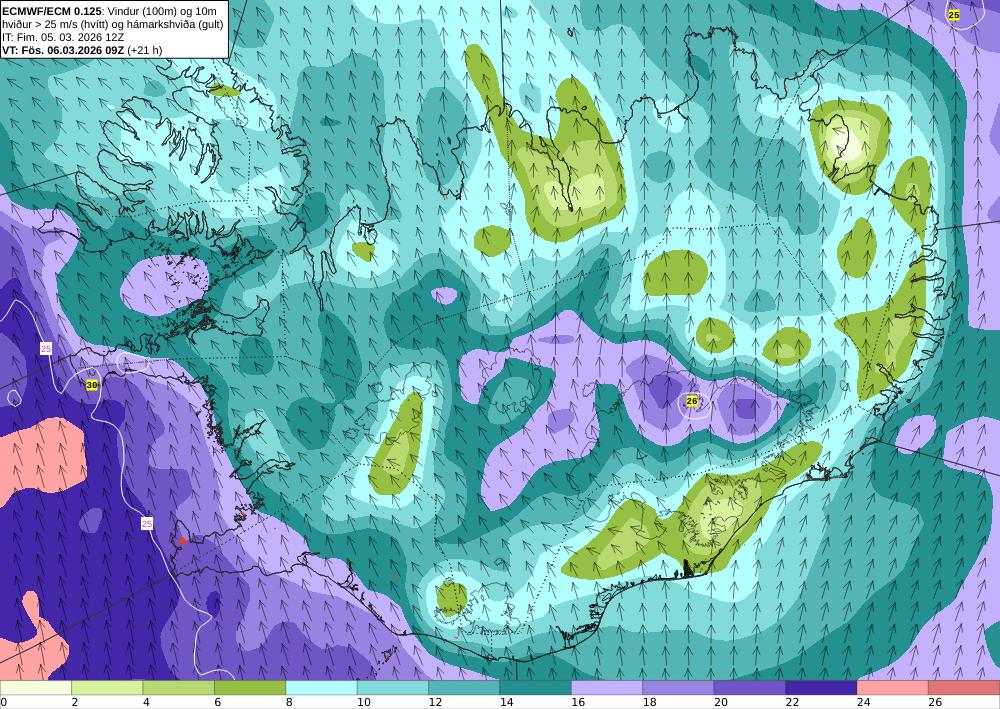Image resolution: width=1000 pixels, height=709 pixels.
Task: Click the teal 12–14 m/s legend swatch
Action: coord(464,688)
